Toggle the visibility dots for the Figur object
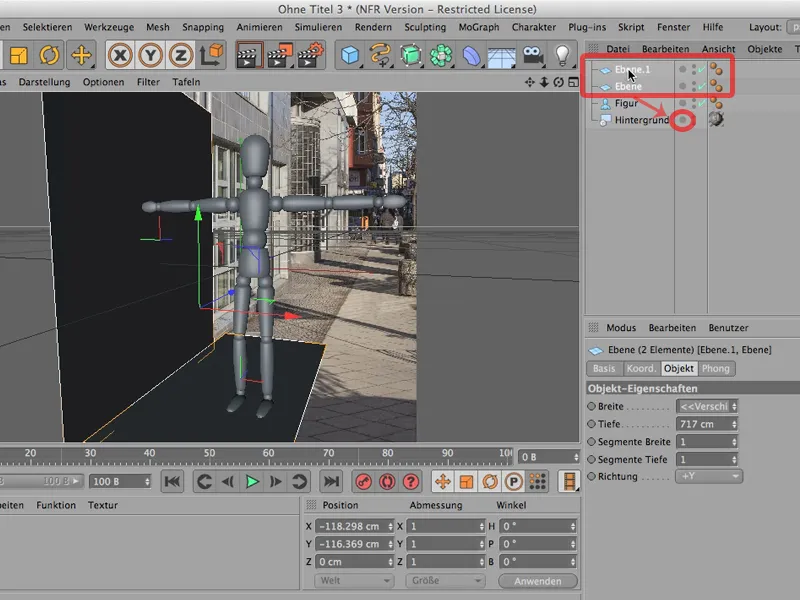 (693, 103)
